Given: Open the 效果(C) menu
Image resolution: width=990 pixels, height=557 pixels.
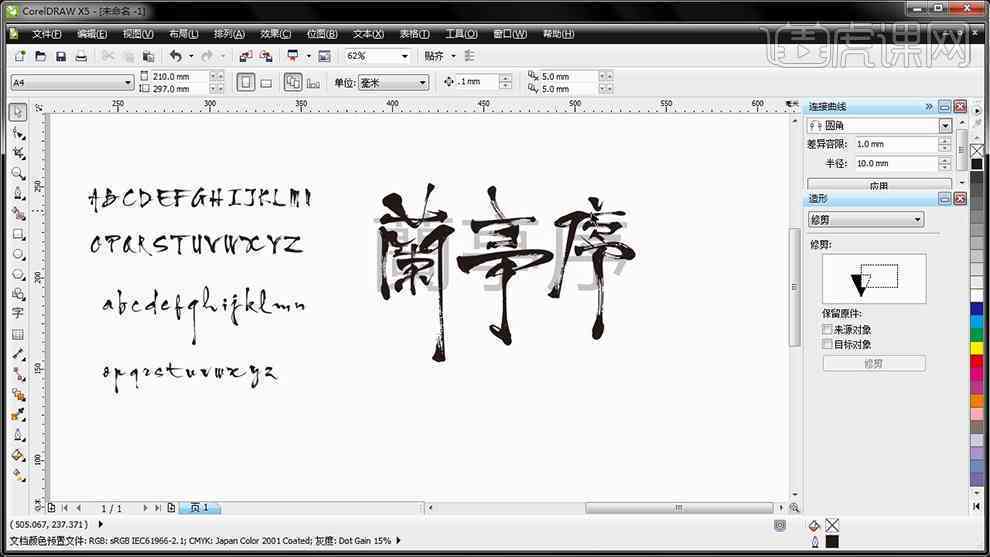Looking at the screenshot, I should coord(276,34).
